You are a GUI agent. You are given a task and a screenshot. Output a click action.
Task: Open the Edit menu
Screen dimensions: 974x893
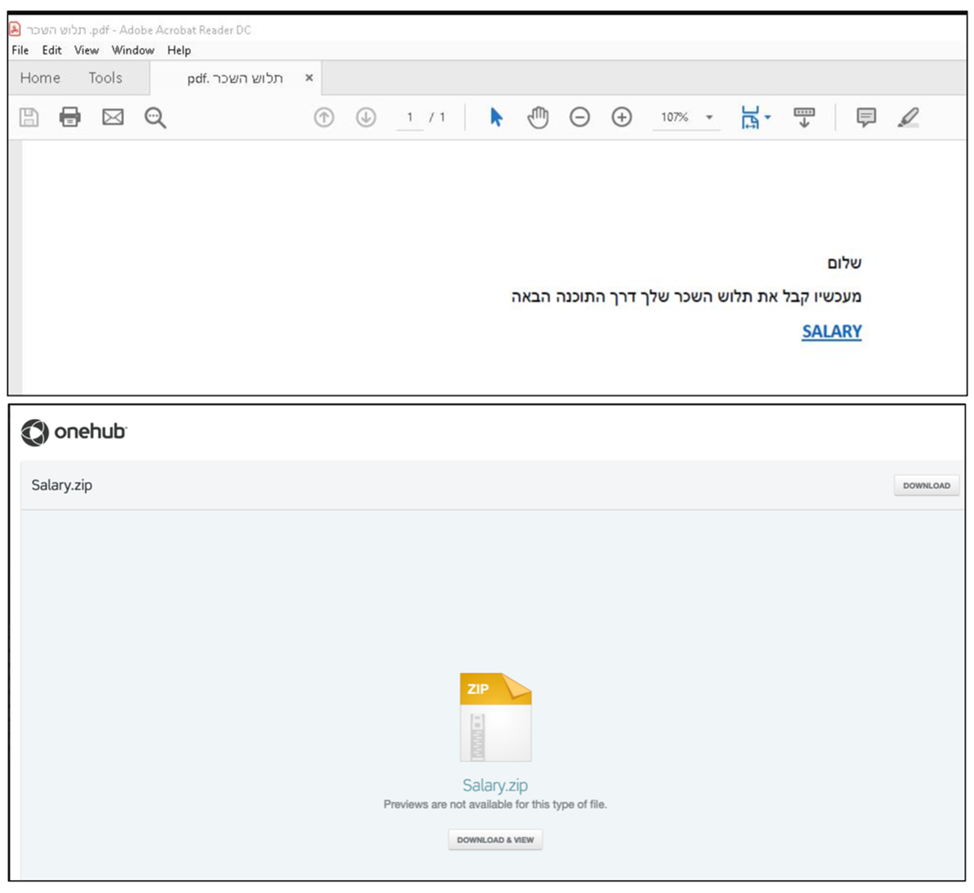point(52,50)
